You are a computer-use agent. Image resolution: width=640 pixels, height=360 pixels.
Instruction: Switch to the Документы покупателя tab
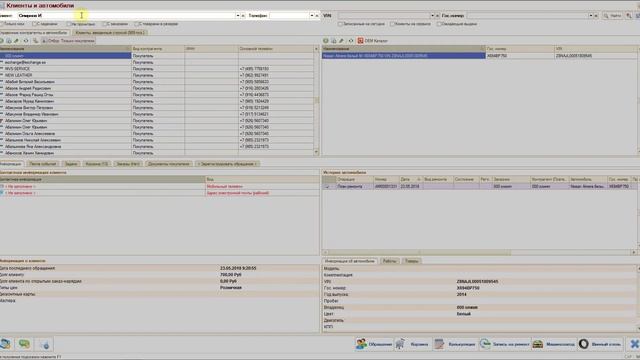(x=169, y=164)
